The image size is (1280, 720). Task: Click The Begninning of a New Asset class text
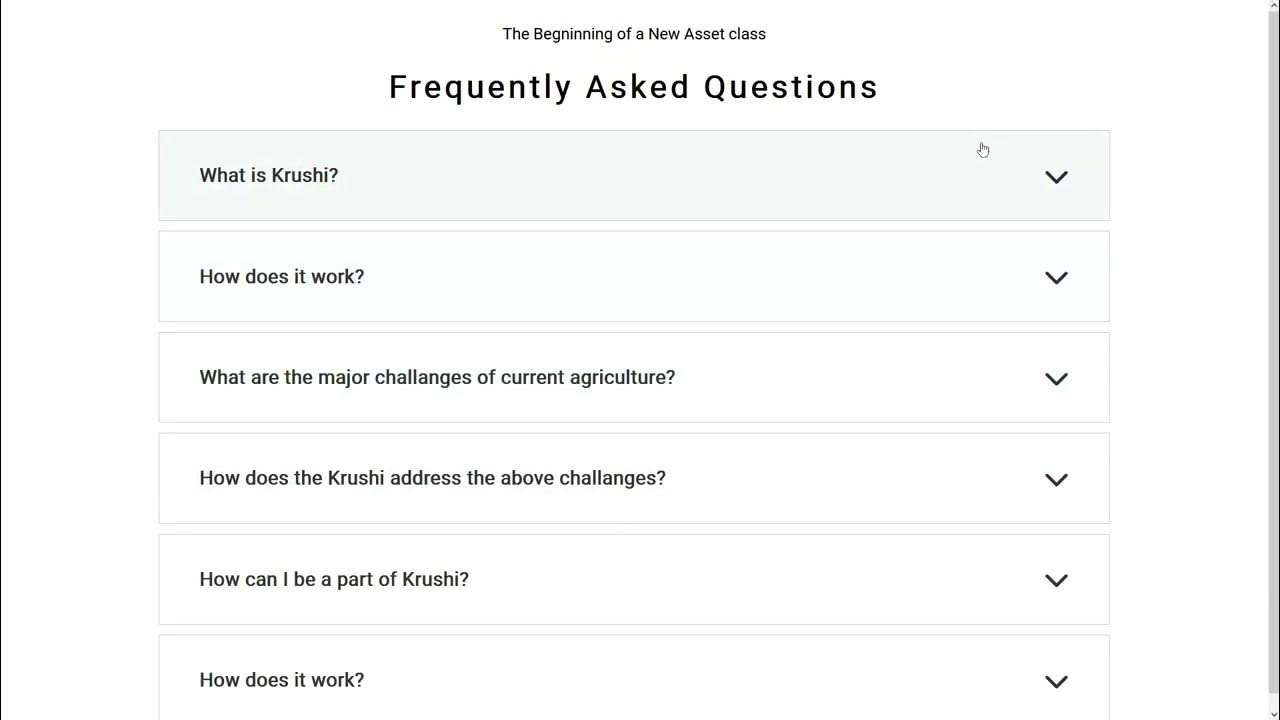tap(634, 34)
